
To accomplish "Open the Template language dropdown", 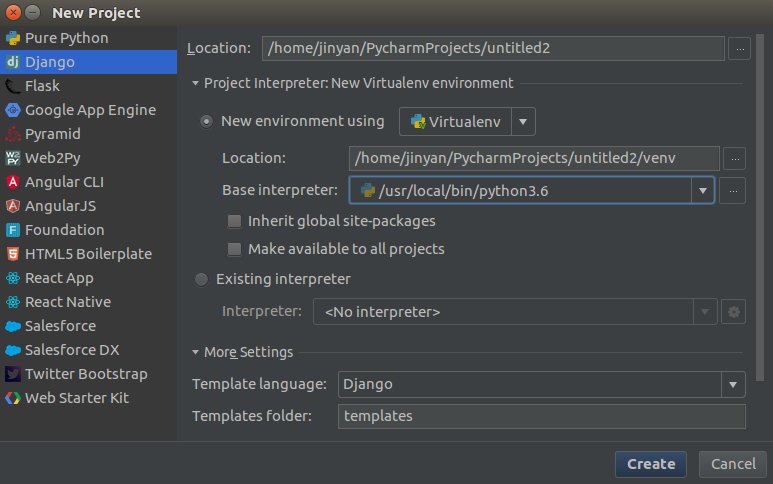I will click(734, 384).
